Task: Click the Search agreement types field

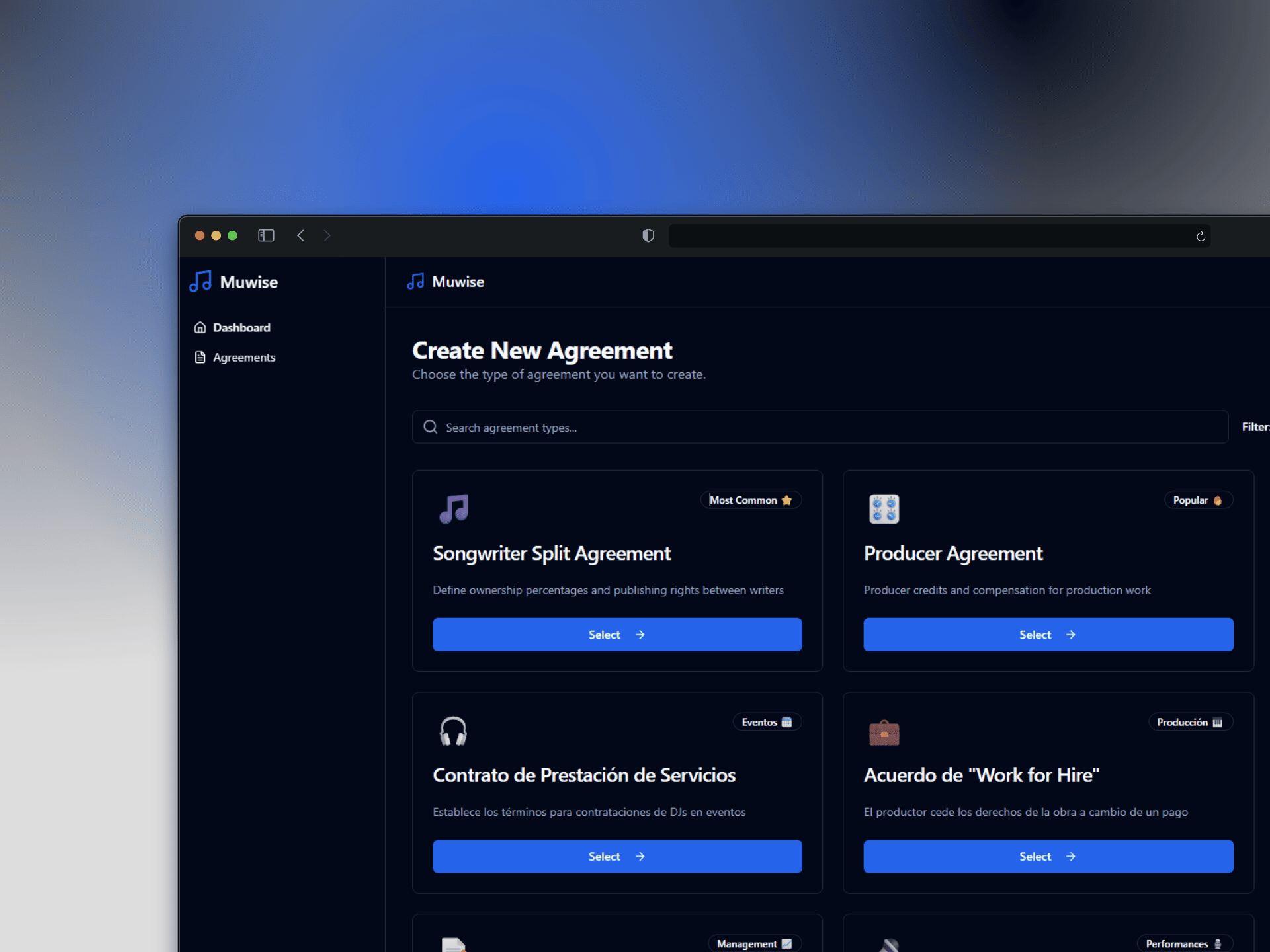Action: (820, 427)
